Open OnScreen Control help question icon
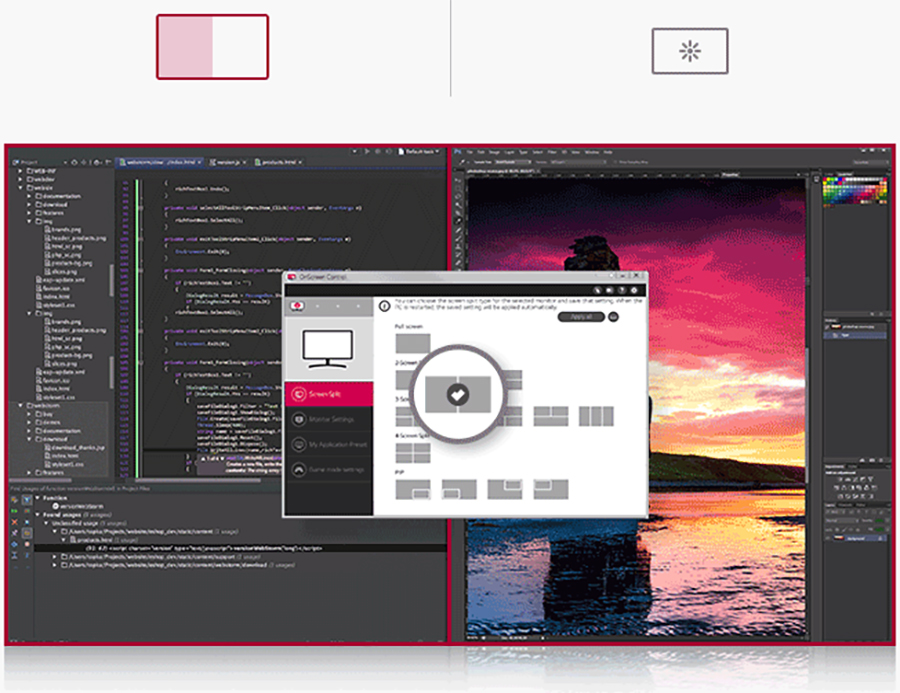Image resolution: width=900 pixels, height=693 pixels. (622, 291)
